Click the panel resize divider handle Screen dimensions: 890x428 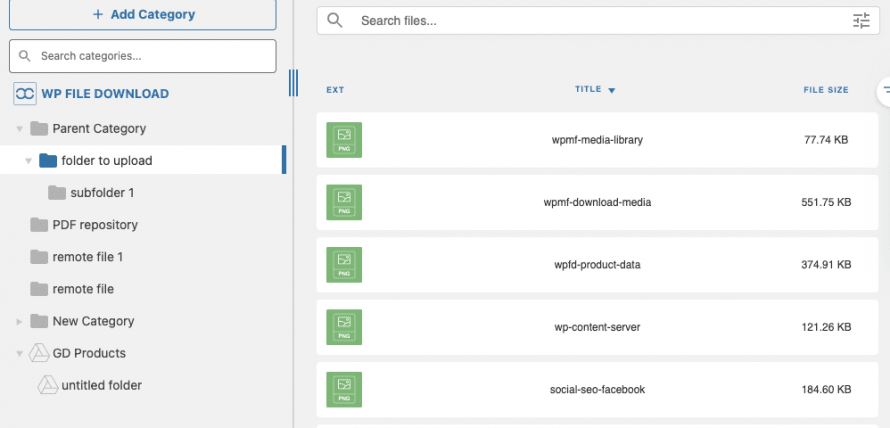point(293,83)
